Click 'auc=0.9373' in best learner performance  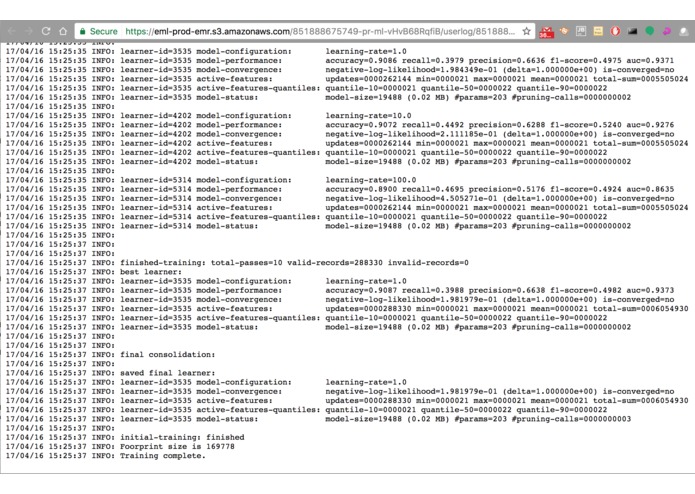tap(650, 290)
